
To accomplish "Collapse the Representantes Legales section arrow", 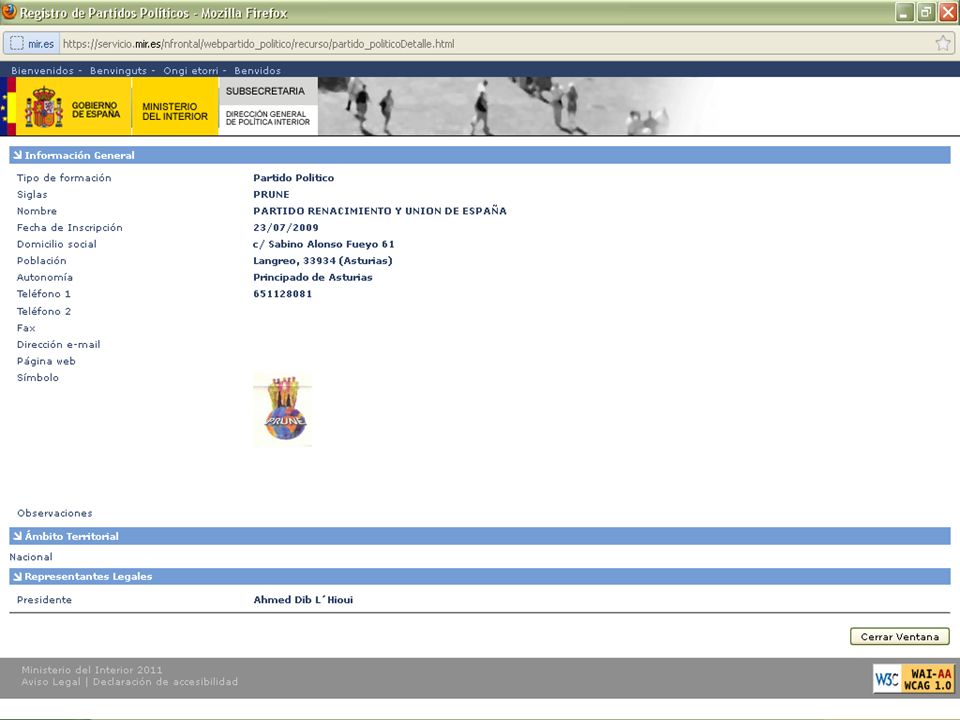I will click(17, 576).
